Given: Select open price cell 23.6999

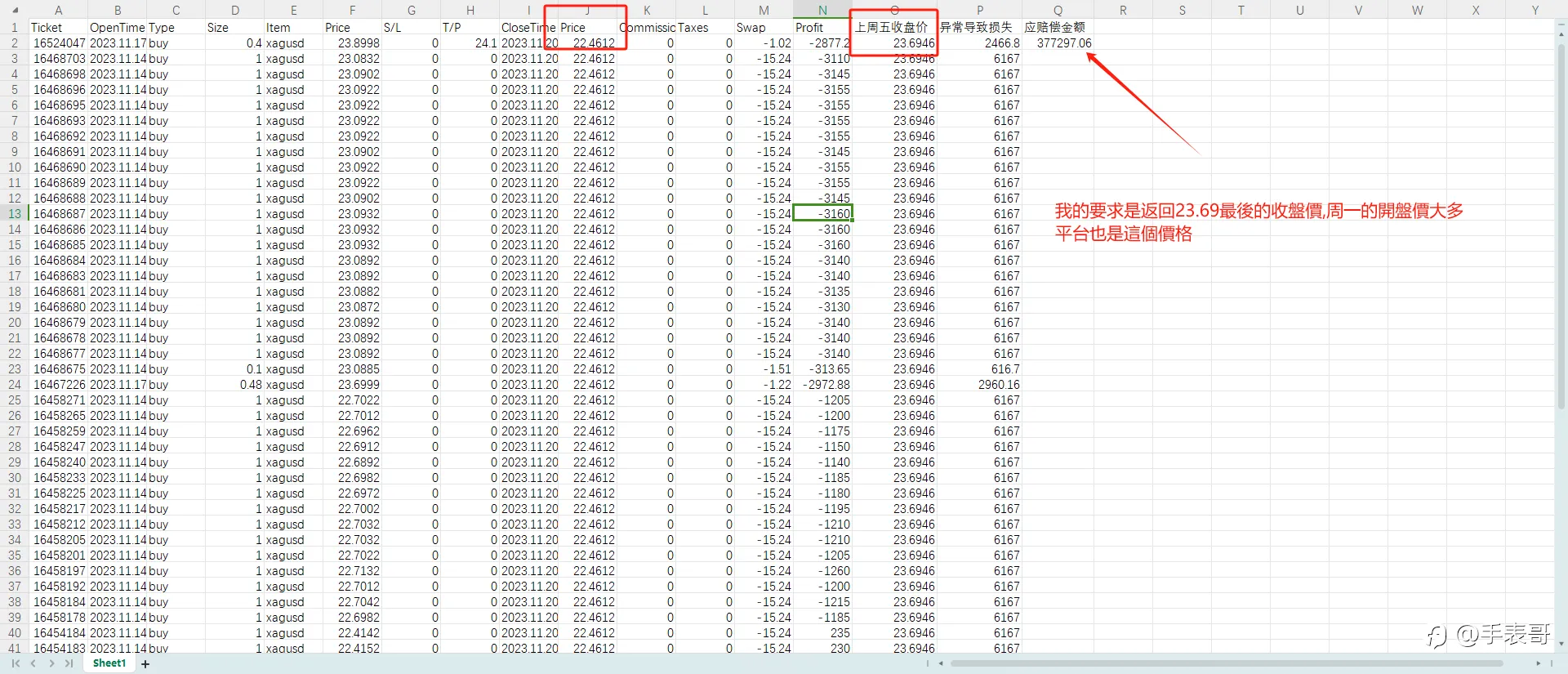Looking at the screenshot, I should click(353, 384).
